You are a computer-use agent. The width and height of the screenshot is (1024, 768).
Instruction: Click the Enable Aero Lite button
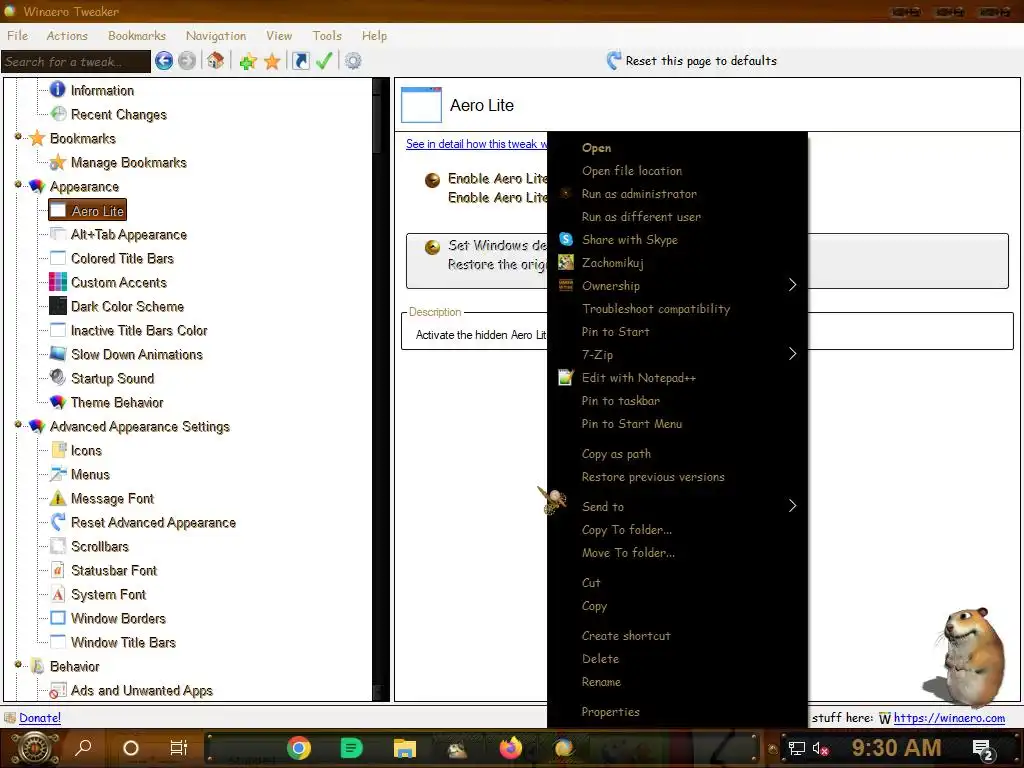[x=487, y=188]
